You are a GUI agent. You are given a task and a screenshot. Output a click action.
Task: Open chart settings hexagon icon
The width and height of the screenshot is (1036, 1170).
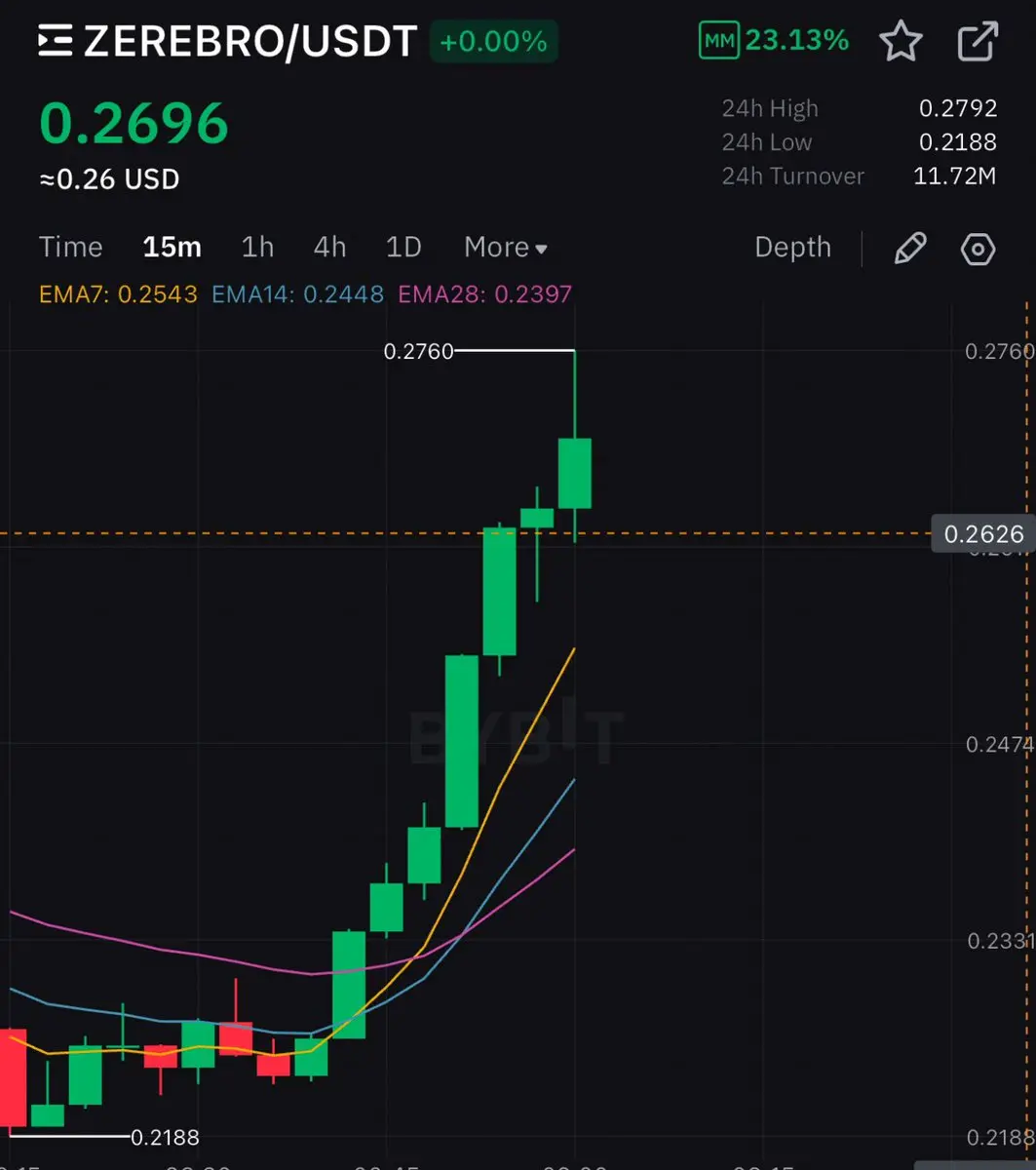coord(978,249)
